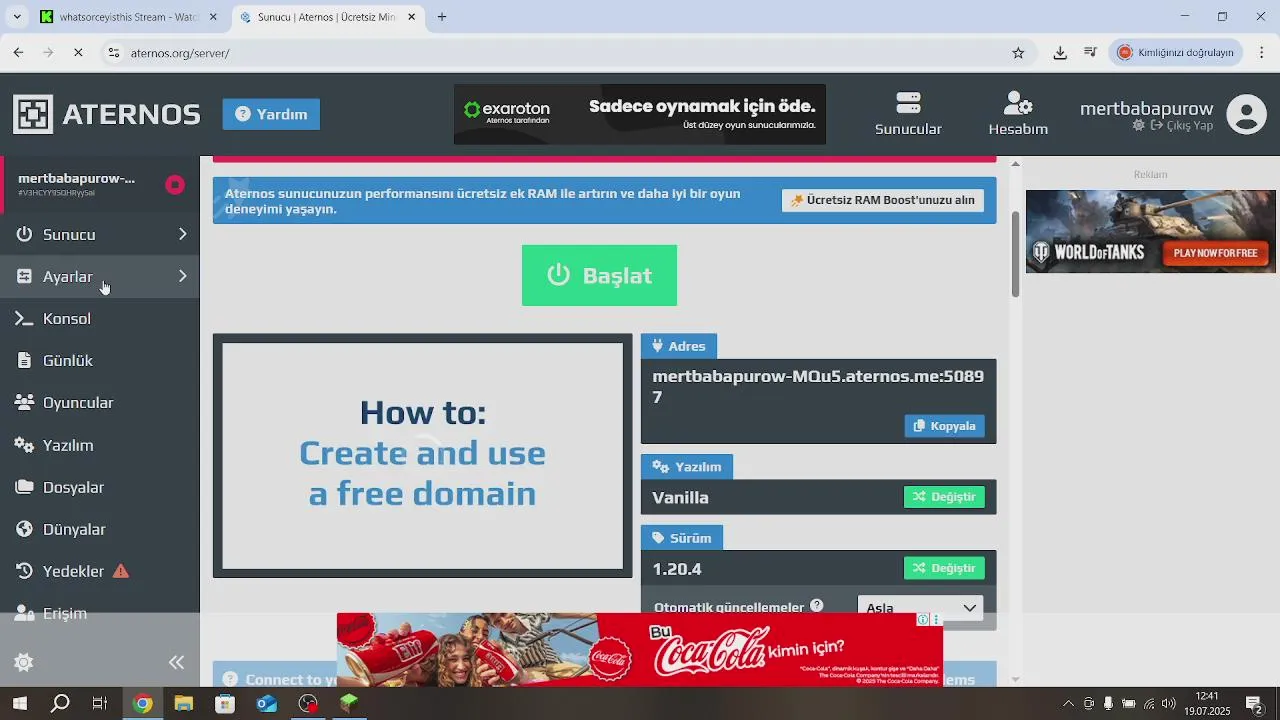Open the browser media control icon
The image size is (1280, 720).
[1090, 52]
